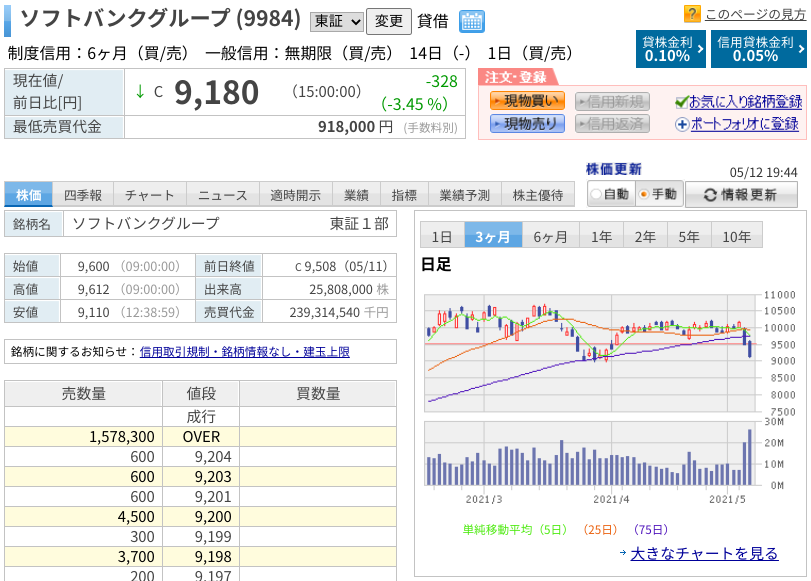Switch to the 業績 tab
The width and height of the screenshot is (811, 581).
coord(356,195)
